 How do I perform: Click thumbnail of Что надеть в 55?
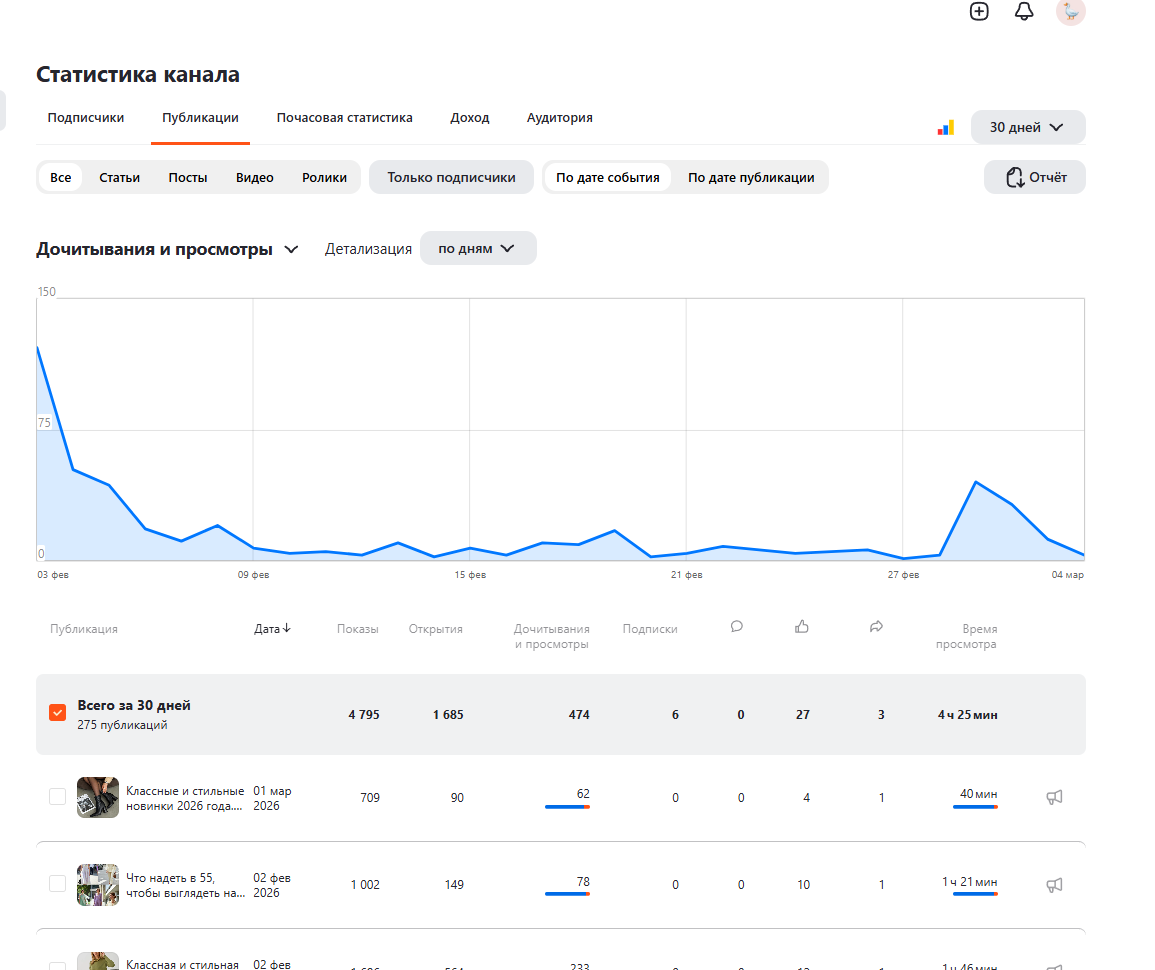(98, 885)
